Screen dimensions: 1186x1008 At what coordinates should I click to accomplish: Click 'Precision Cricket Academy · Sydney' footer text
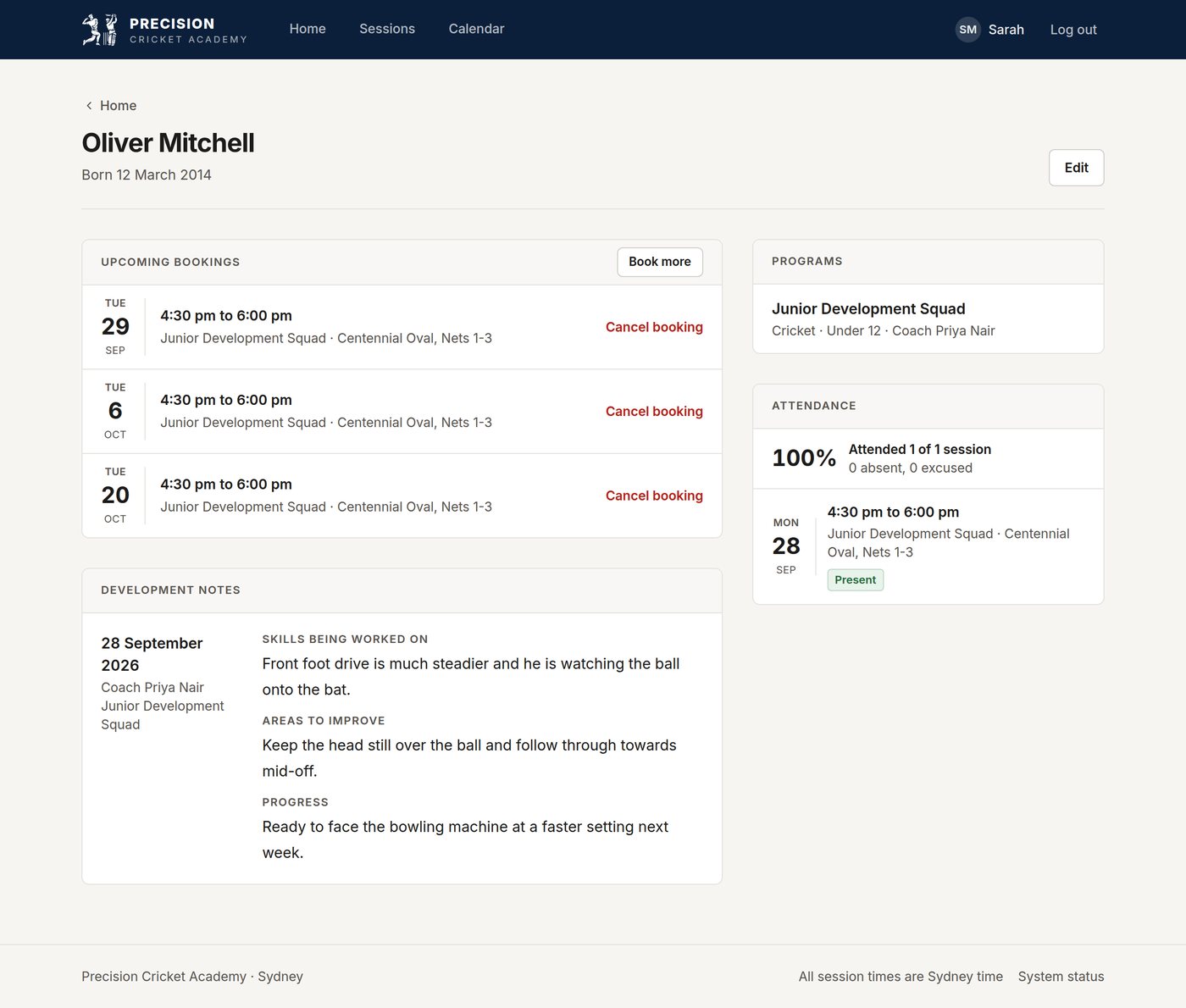point(192,977)
